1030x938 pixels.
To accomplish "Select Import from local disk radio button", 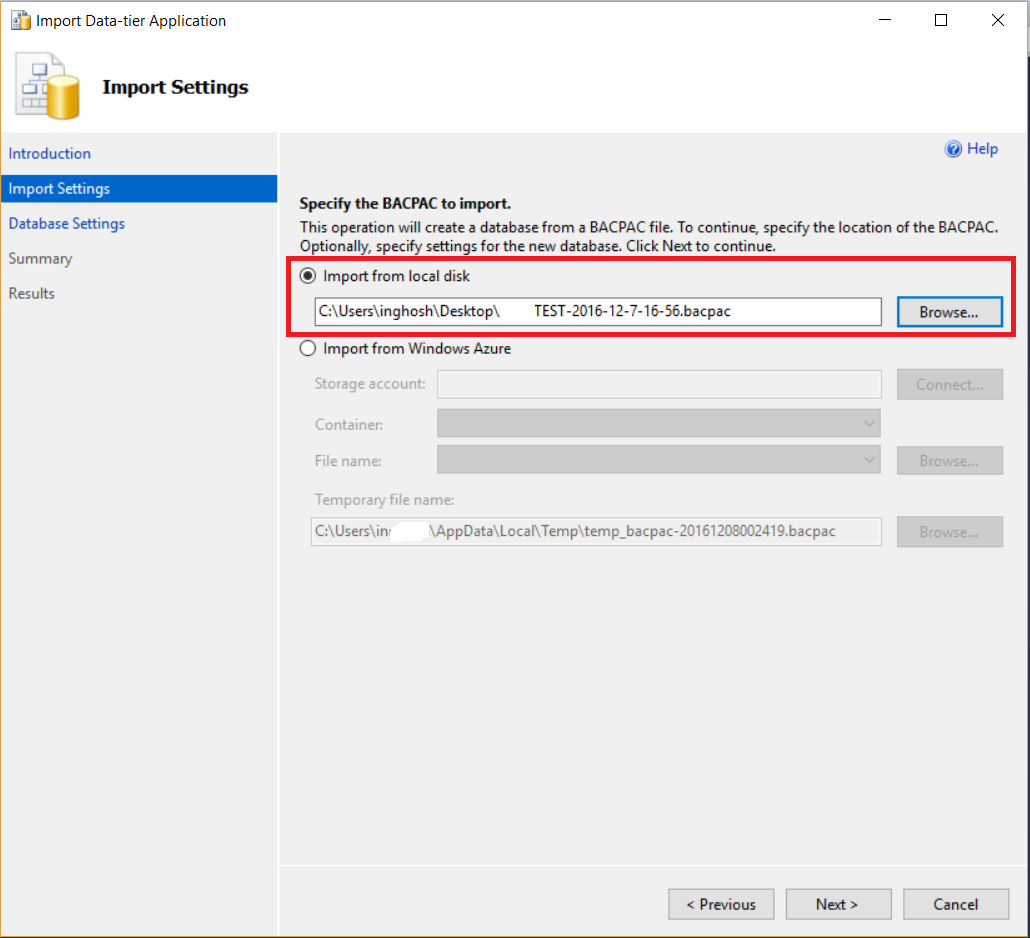I will coord(308,276).
